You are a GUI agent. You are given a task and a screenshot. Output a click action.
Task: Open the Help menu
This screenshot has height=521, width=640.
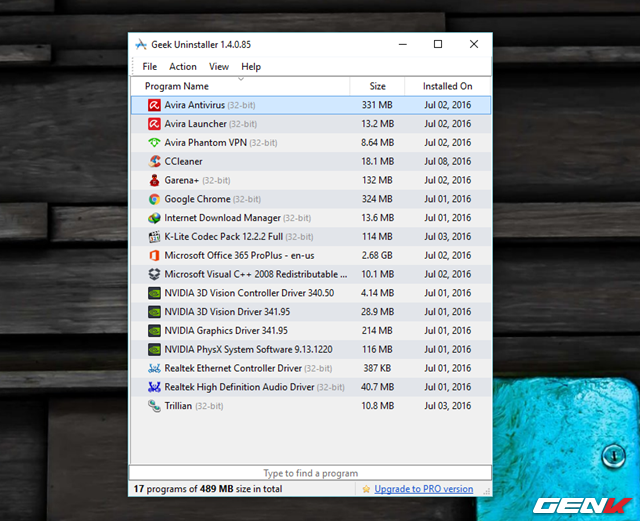tap(251, 67)
